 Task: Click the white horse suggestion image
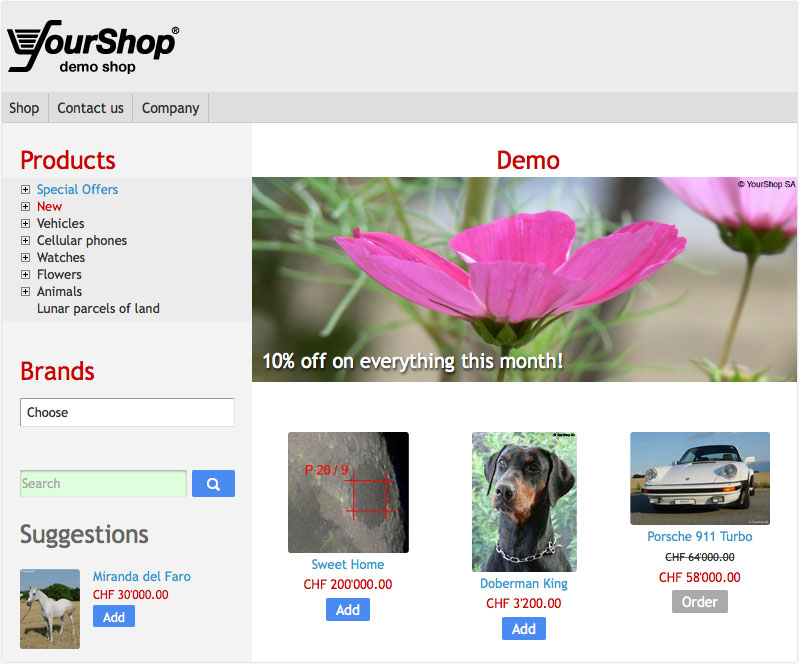[x=50, y=609]
